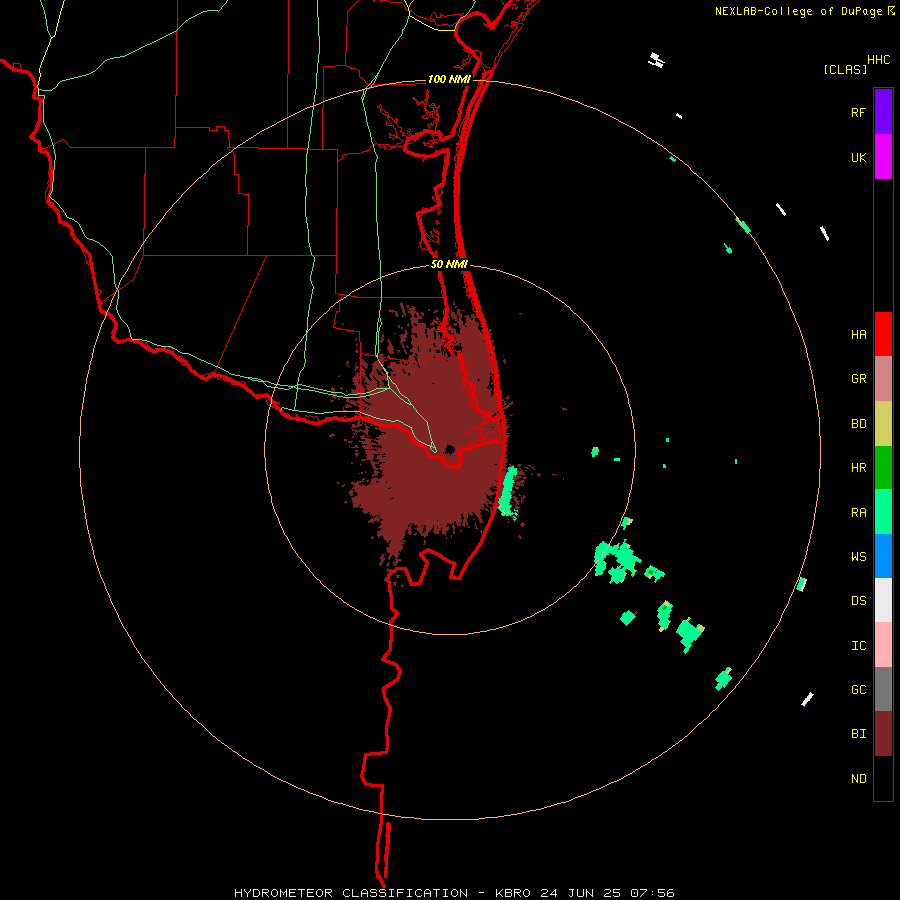The width and height of the screenshot is (900, 900).
Task: Select the GR legend color block
Action: point(883,378)
